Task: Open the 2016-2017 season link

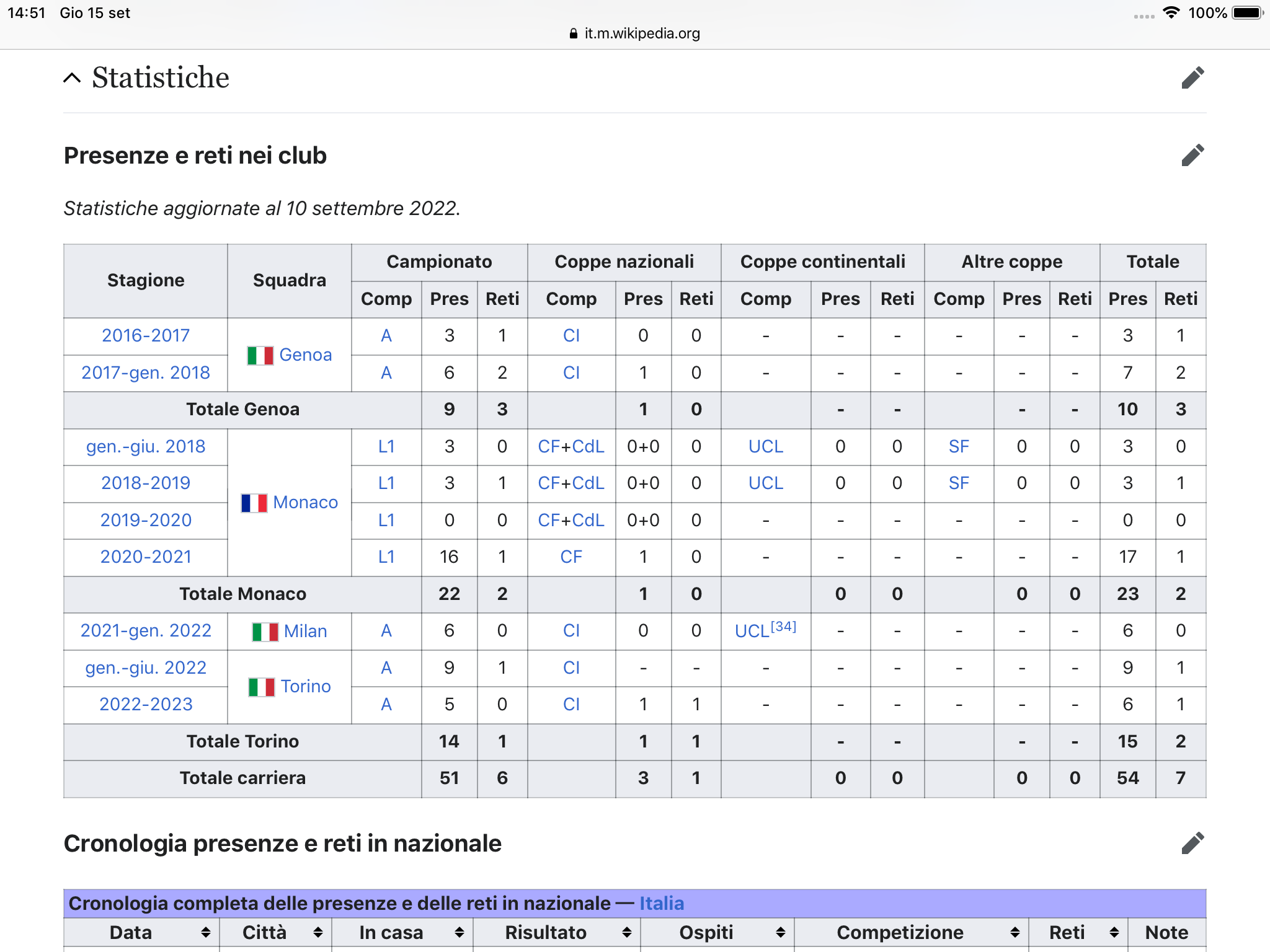Action: [146, 335]
